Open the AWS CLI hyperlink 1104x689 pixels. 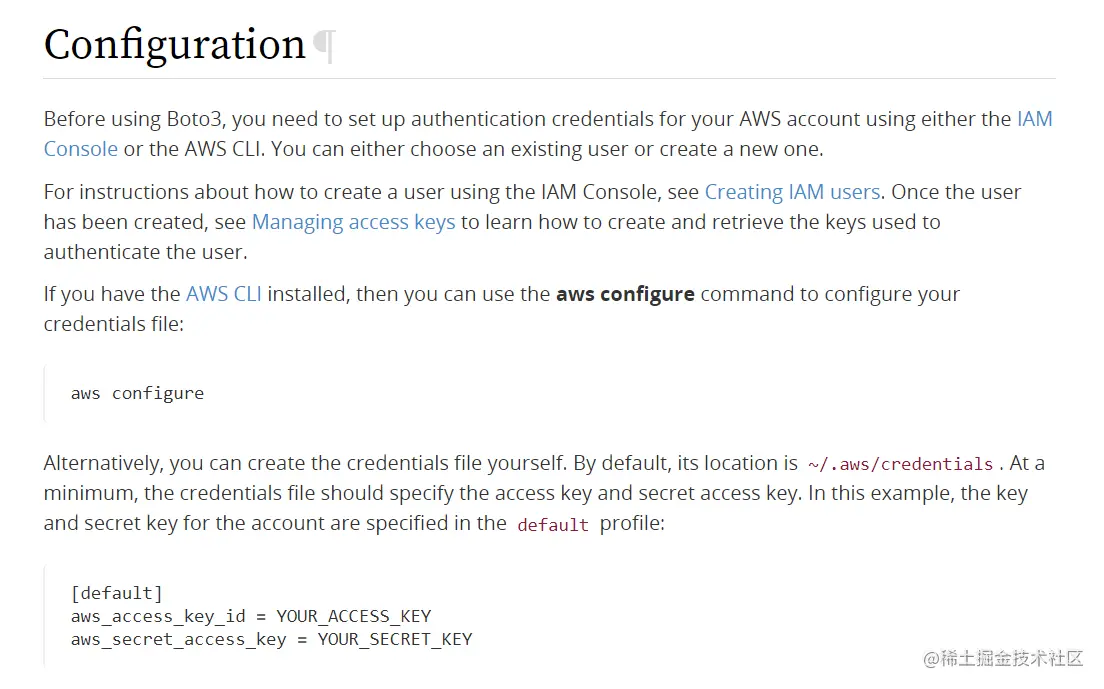pyautogui.click(x=223, y=294)
